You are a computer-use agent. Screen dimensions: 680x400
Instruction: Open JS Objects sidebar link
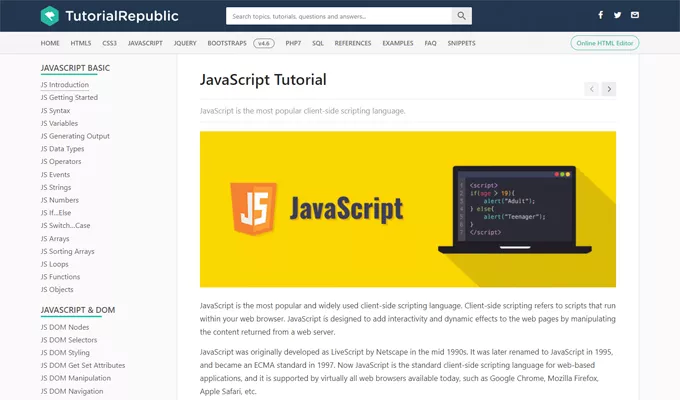coord(57,289)
